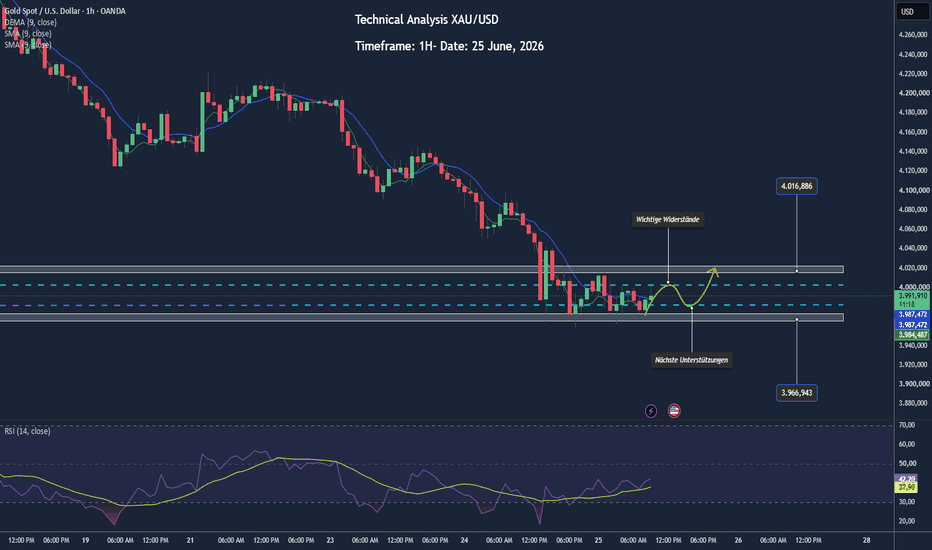932x550 pixels.
Task: Click the 3.940,000 price axis label
Action: (x=913, y=345)
